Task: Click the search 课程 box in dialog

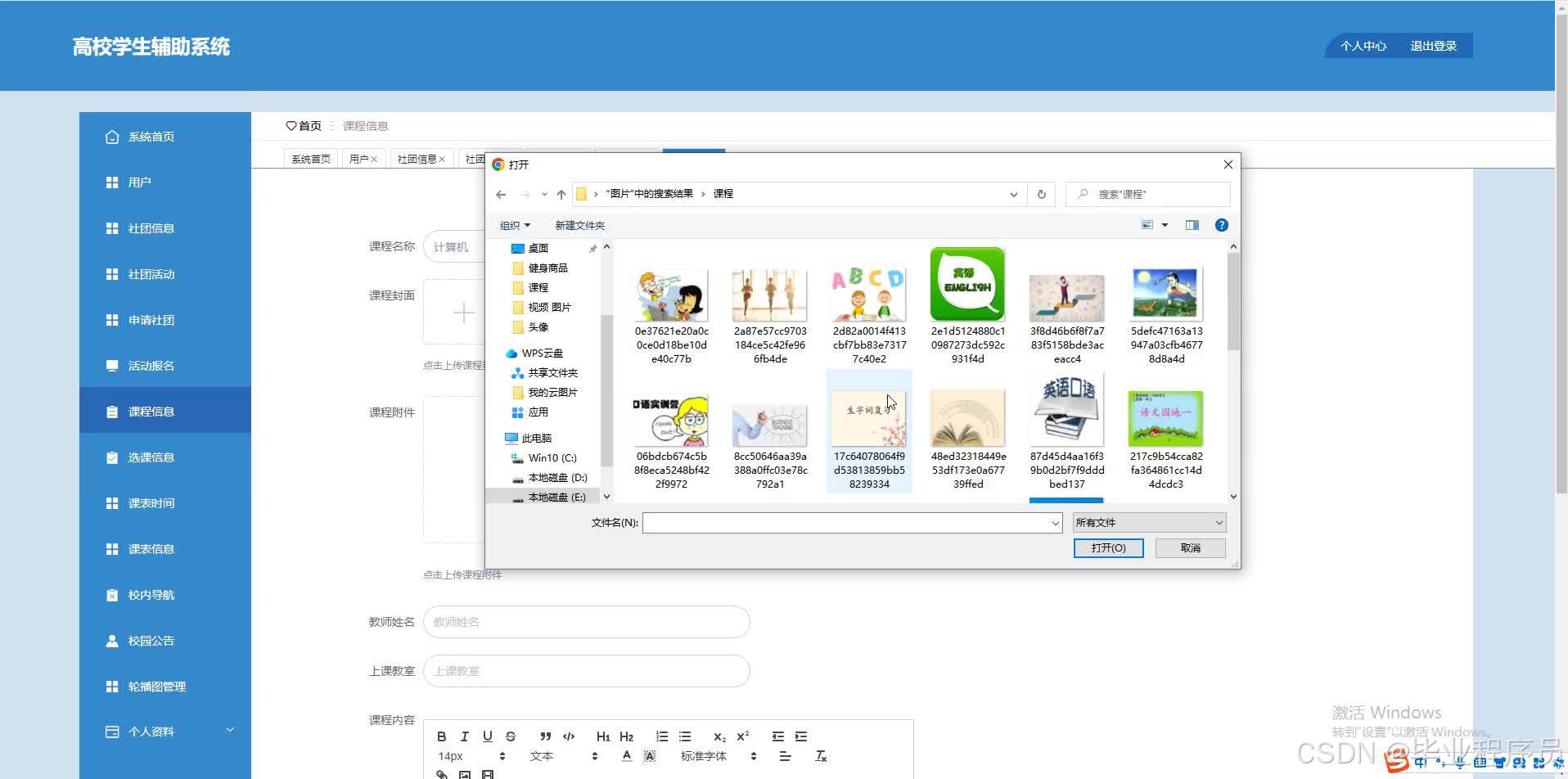Action: [1147, 195]
